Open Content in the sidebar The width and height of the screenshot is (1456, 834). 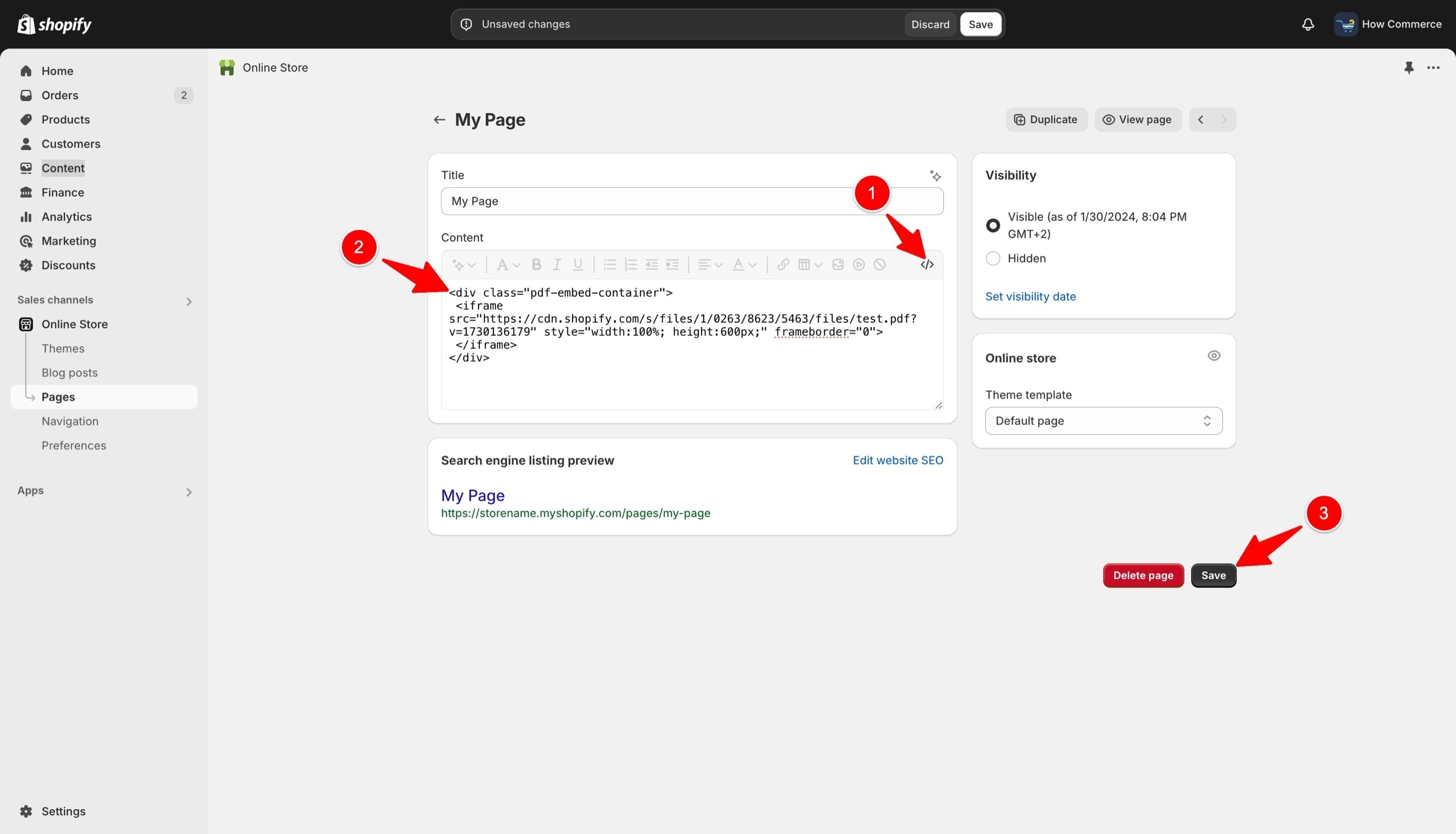click(104, 168)
